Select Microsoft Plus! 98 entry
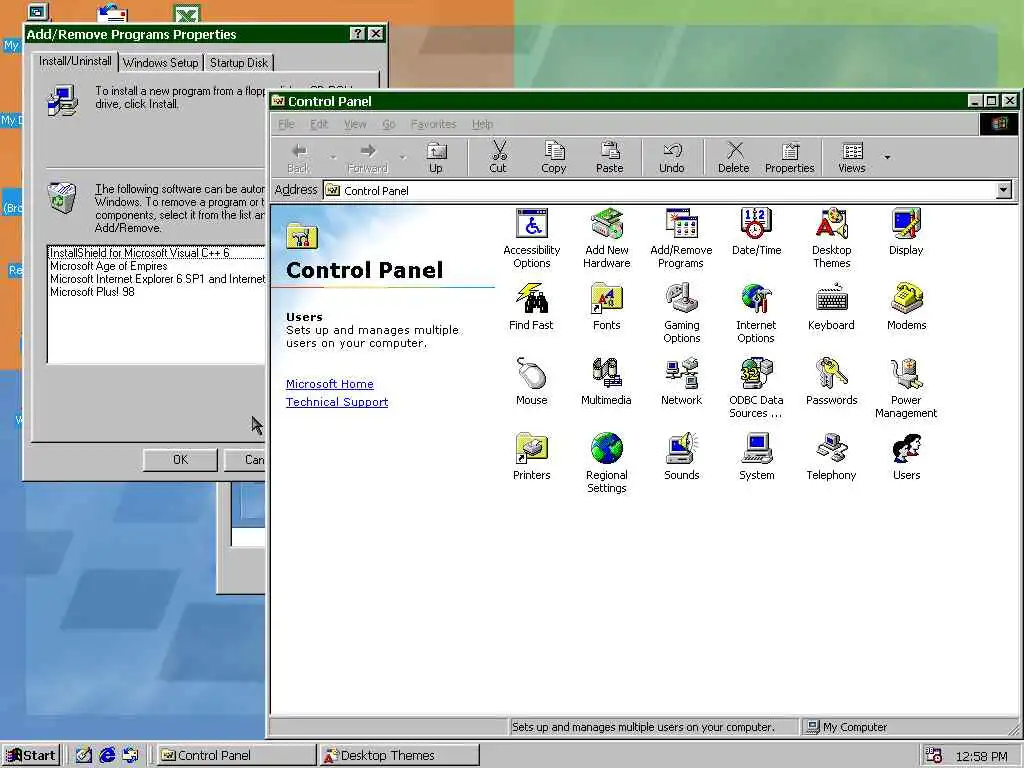The image size is (1024, 768). tap(157, 292)
